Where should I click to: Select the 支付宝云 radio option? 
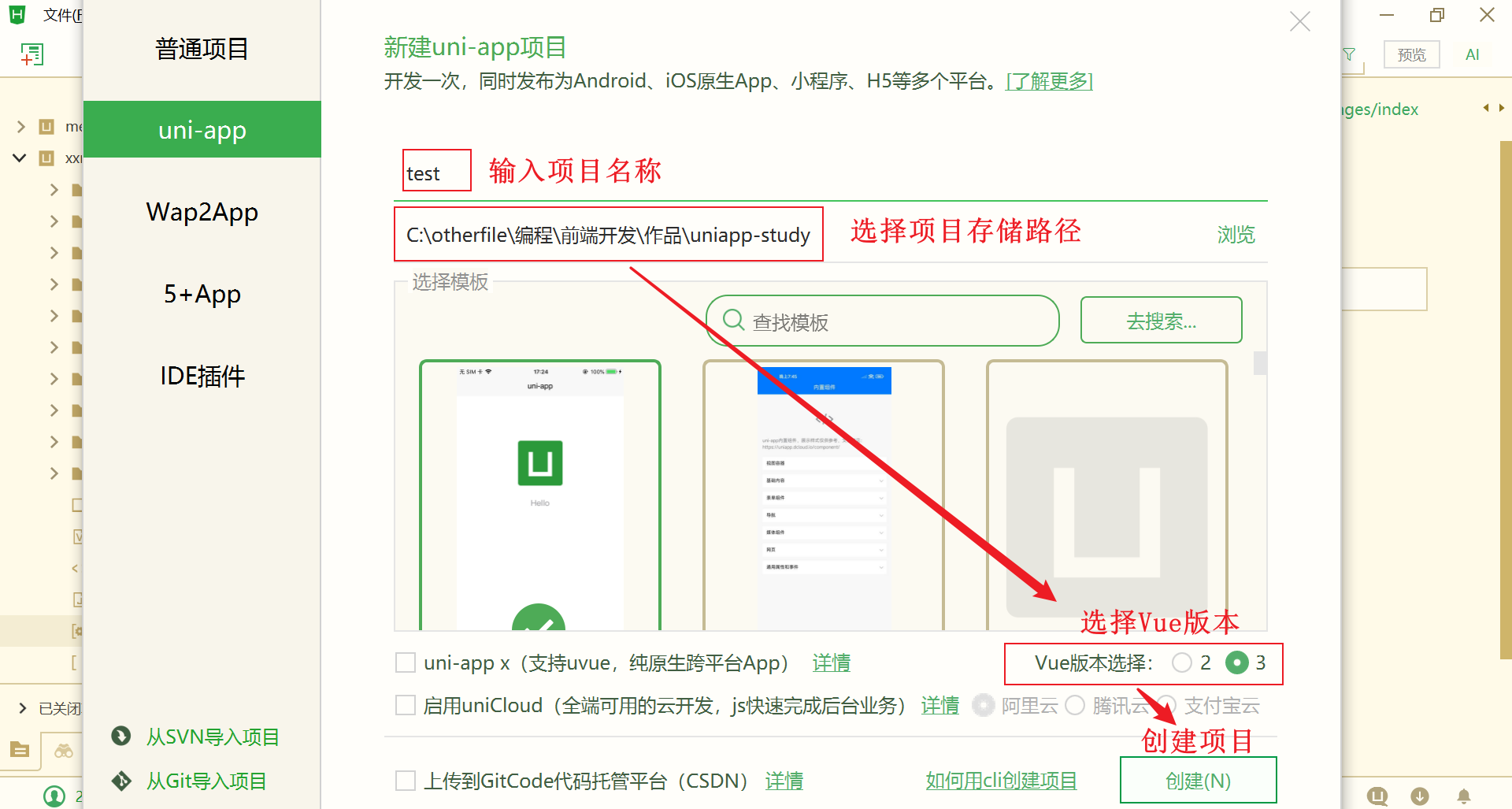pyautogui.click(x=1166, y=705)
